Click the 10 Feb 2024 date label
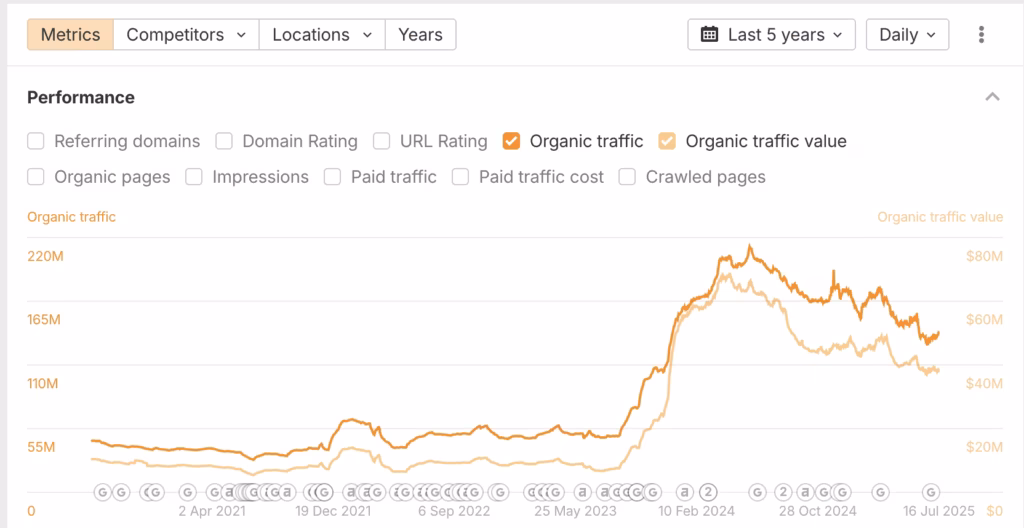Viewport: 1024px width, 528px height. click(697, 511)
